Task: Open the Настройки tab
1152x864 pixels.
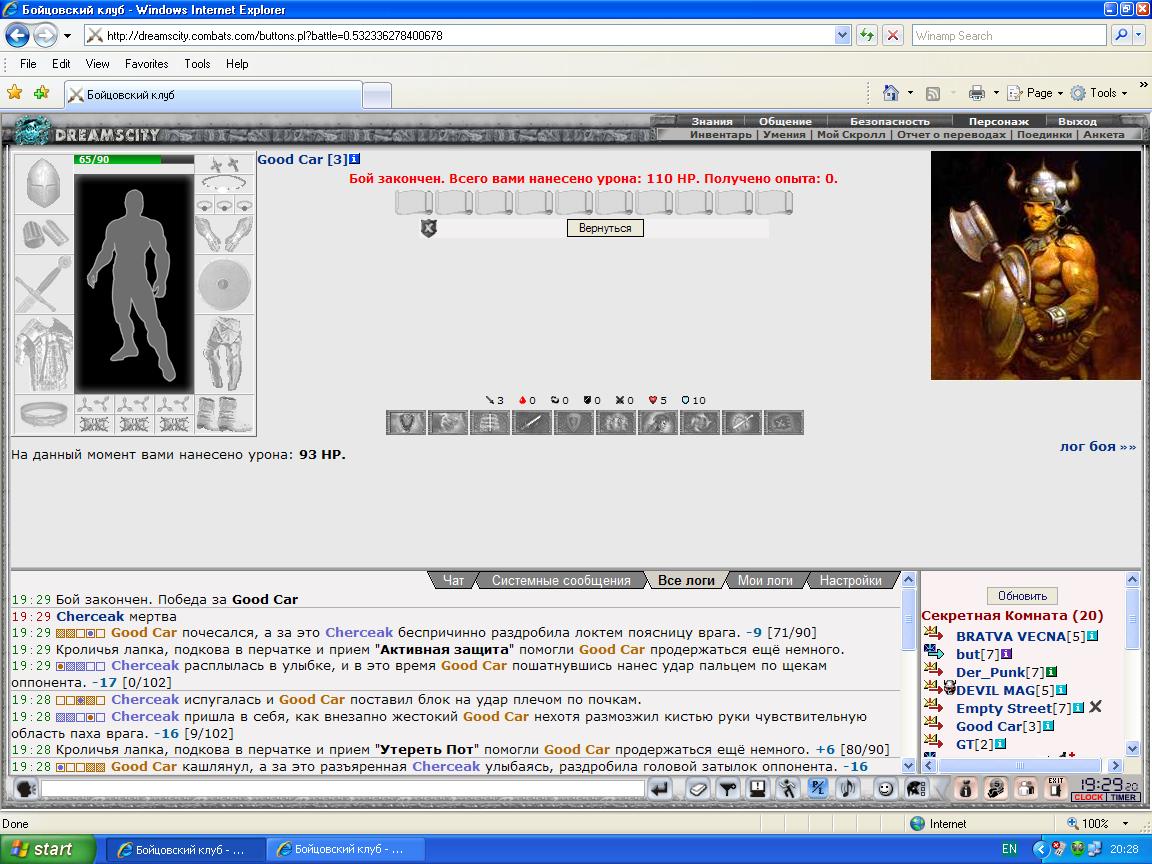Action: [x=850, y=580]
